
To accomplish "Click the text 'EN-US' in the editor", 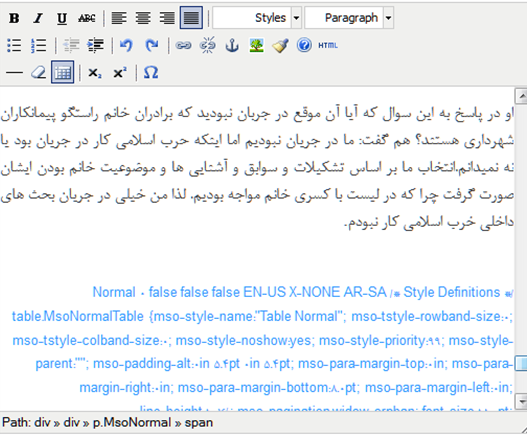I will 265,292.
